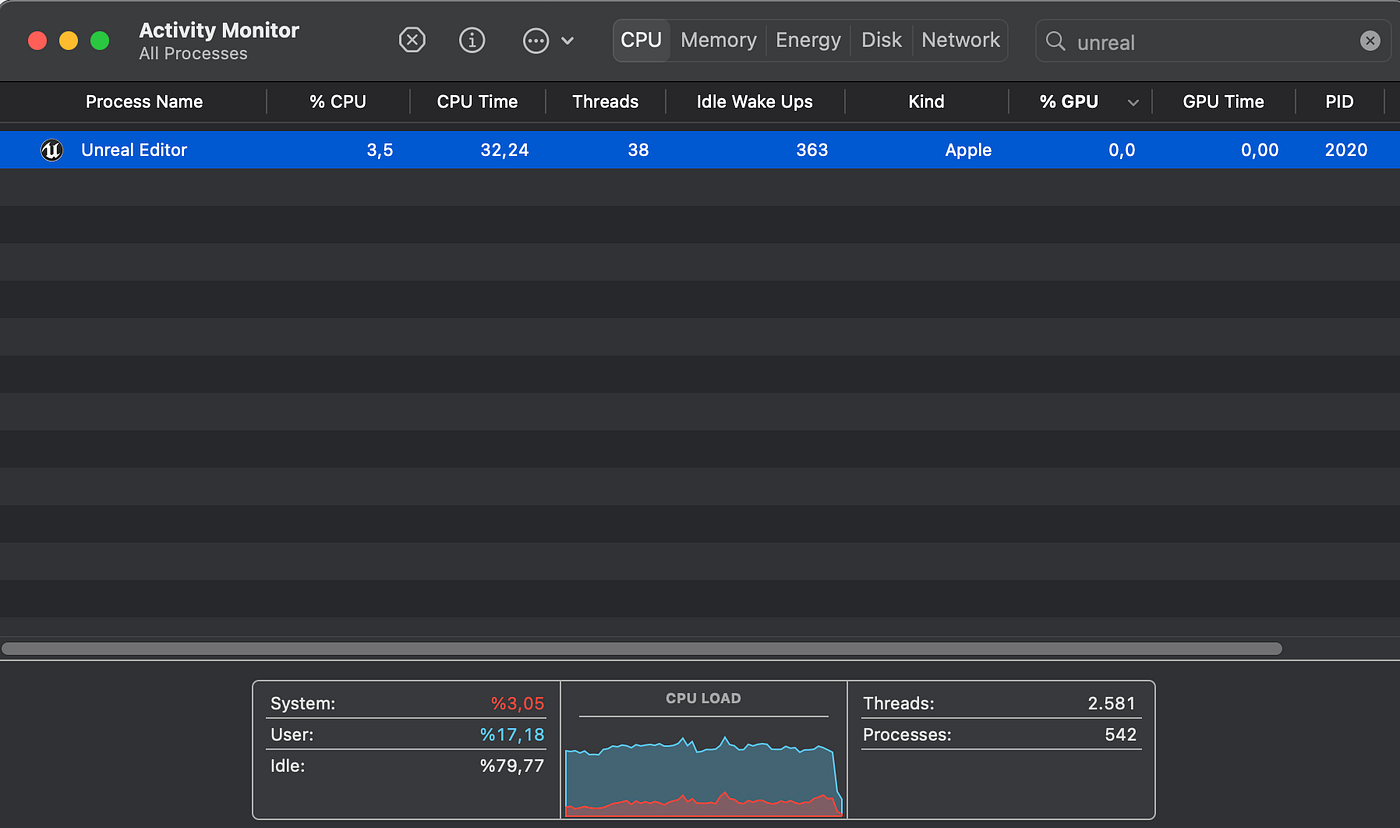This screenshot has height=828, width=1400.
Task: Click the Unreal Engine logo icon
Action: point(51,150)
